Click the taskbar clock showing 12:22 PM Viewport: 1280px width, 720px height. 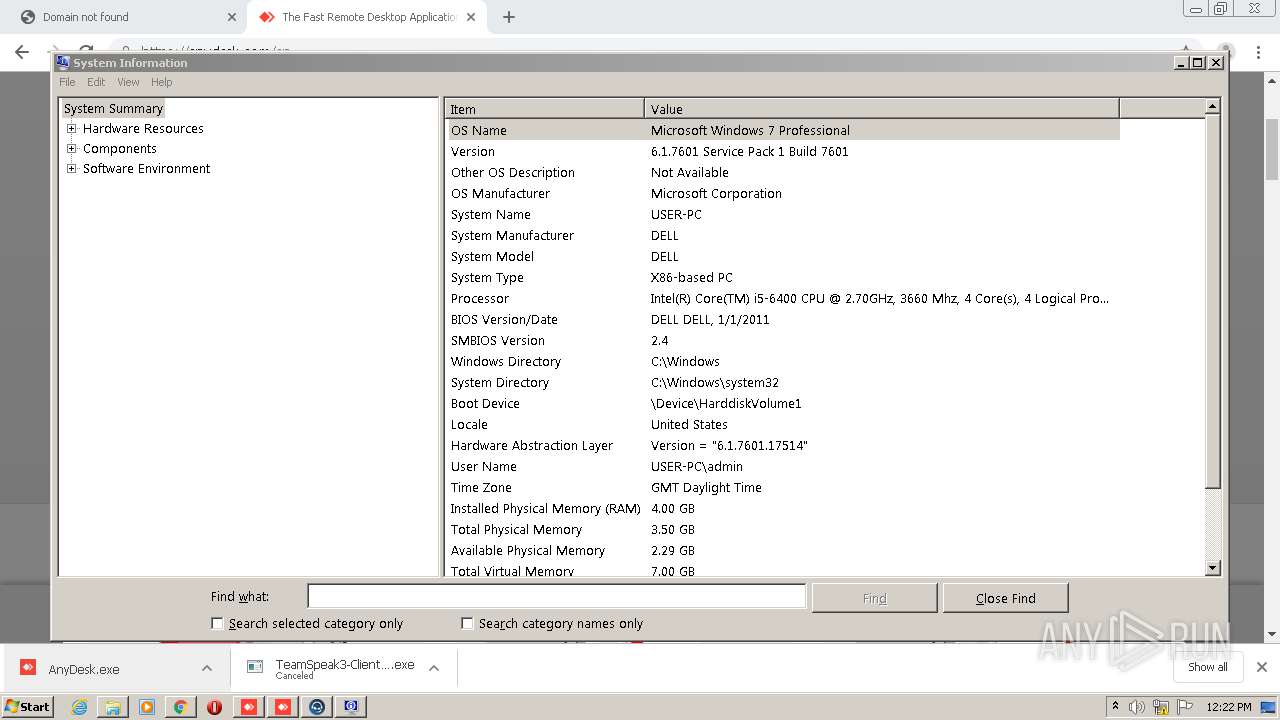point(1229,707)
